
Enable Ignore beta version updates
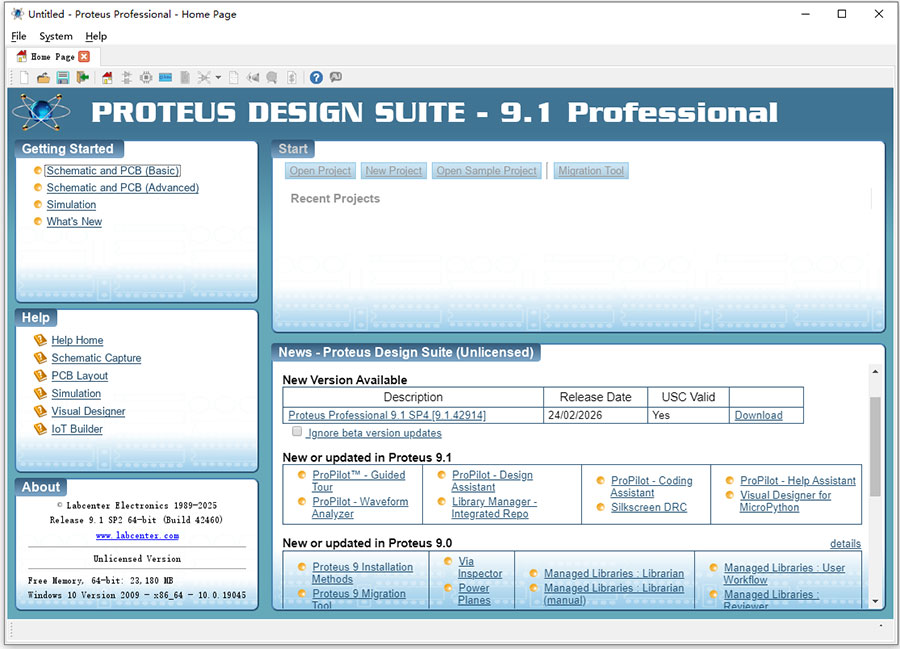[297, 432]
